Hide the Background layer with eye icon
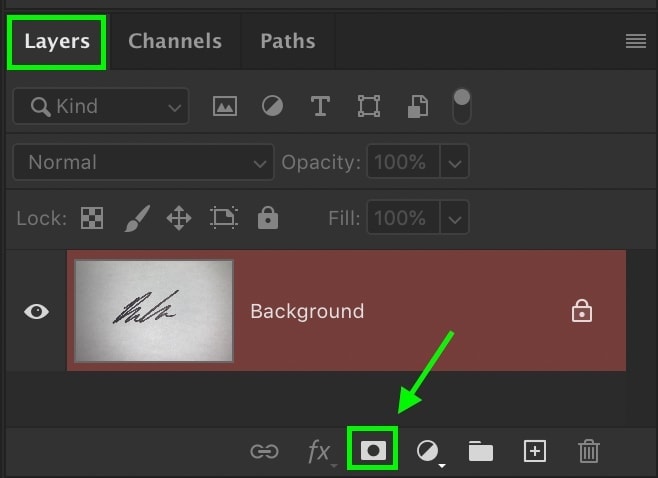Screen dimensions: 658x478 (37, 311)
